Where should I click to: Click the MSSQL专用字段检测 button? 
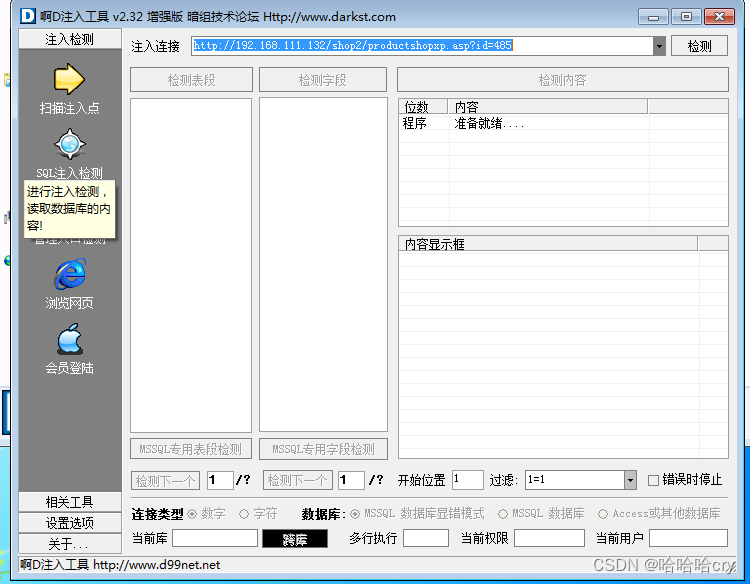point(323,449)
